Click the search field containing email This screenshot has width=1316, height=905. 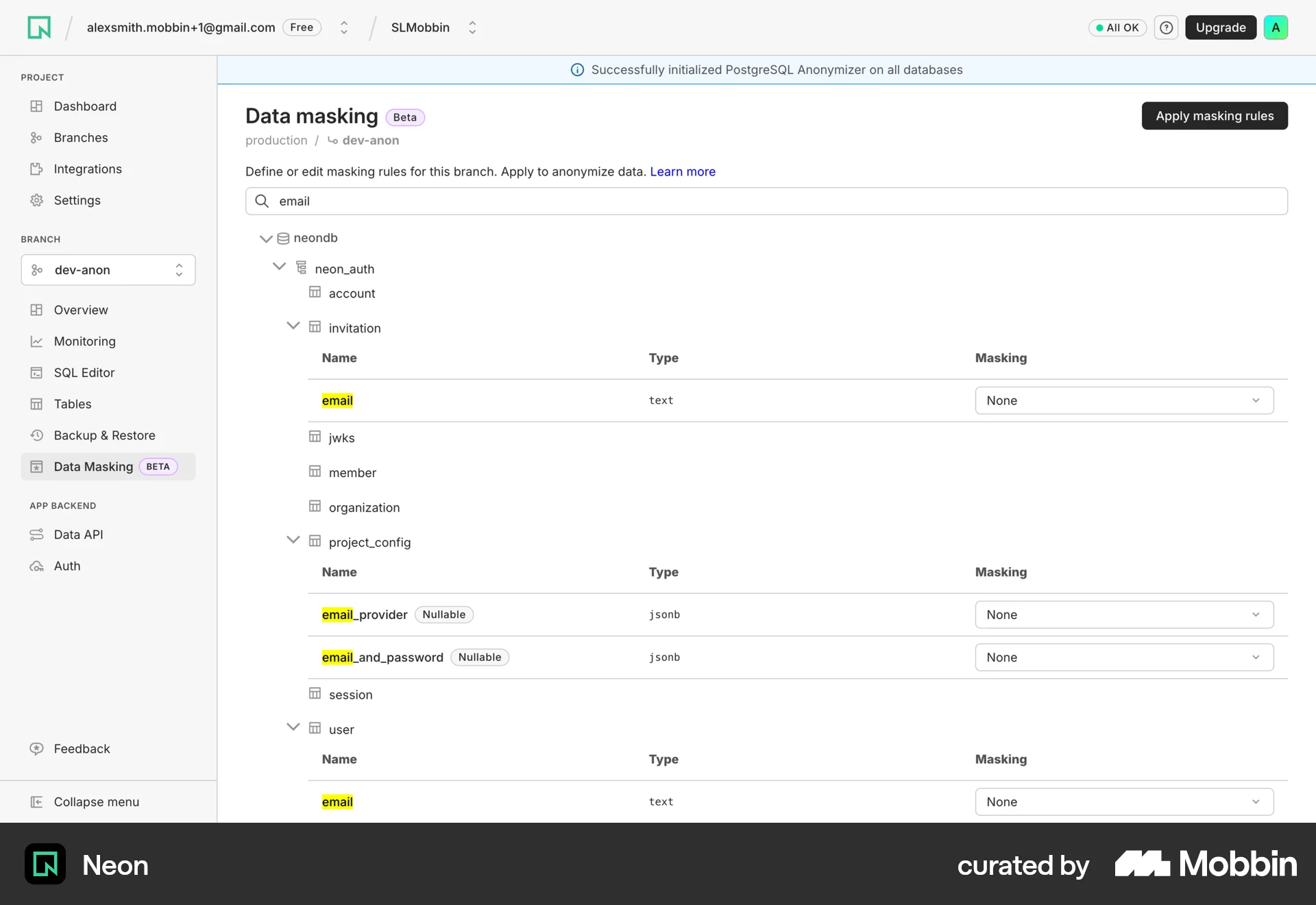766,201
